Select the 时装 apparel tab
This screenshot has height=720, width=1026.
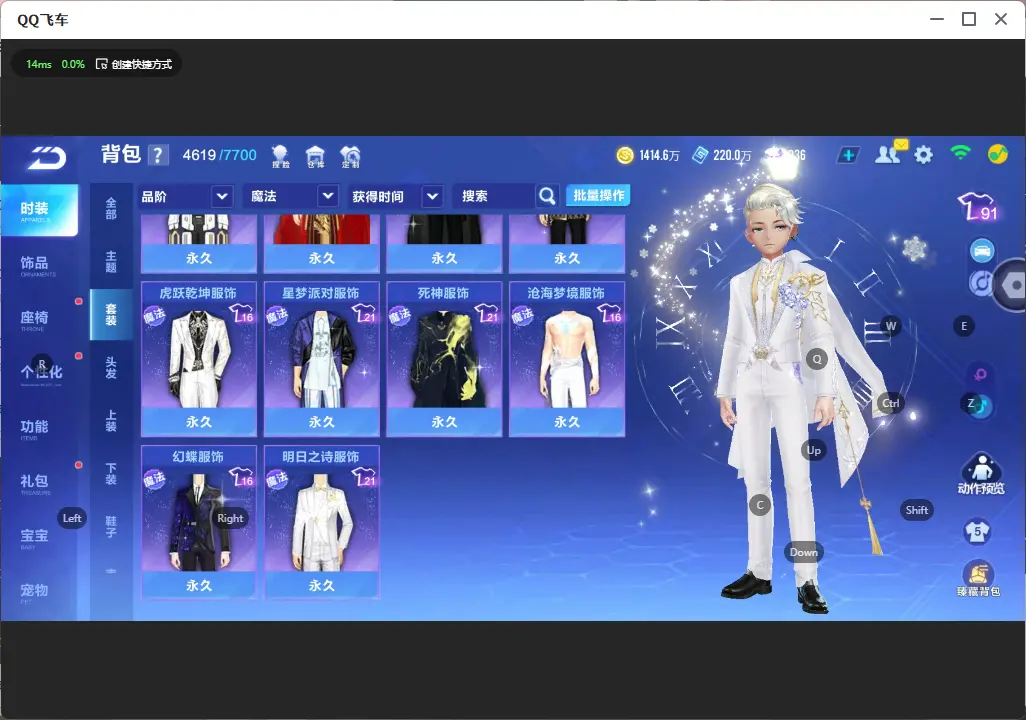[39, 210]
